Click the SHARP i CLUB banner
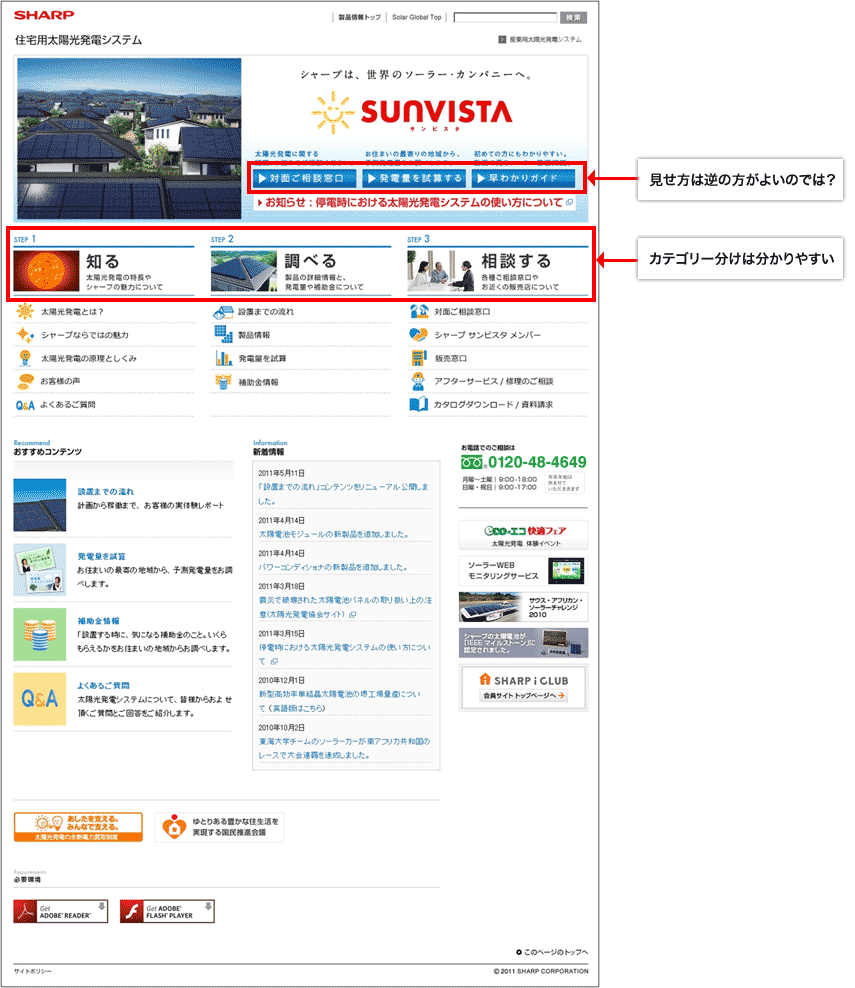The height and width of the screenshot is (988, 855). 524,687
